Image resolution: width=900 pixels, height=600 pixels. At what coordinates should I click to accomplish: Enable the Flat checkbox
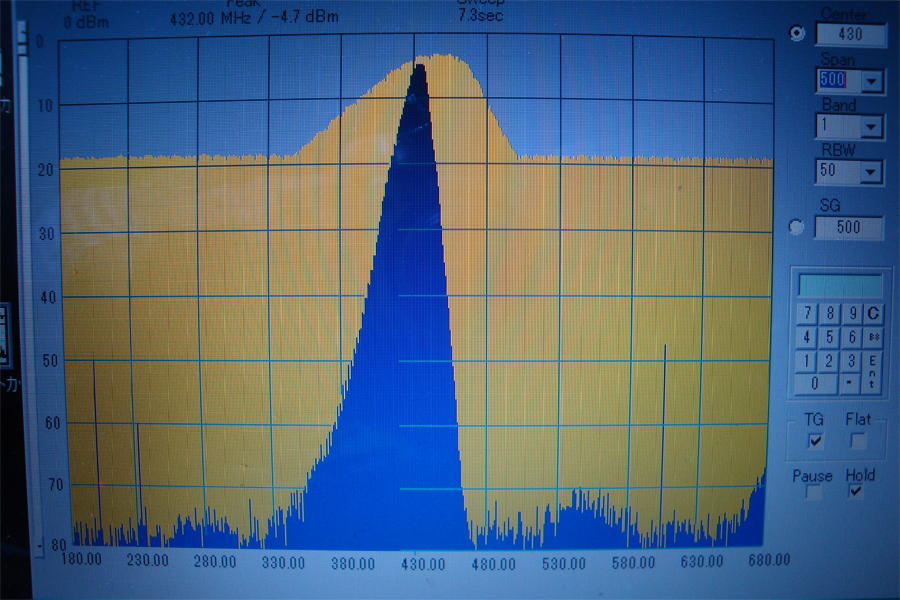click(x=858, y=440)
